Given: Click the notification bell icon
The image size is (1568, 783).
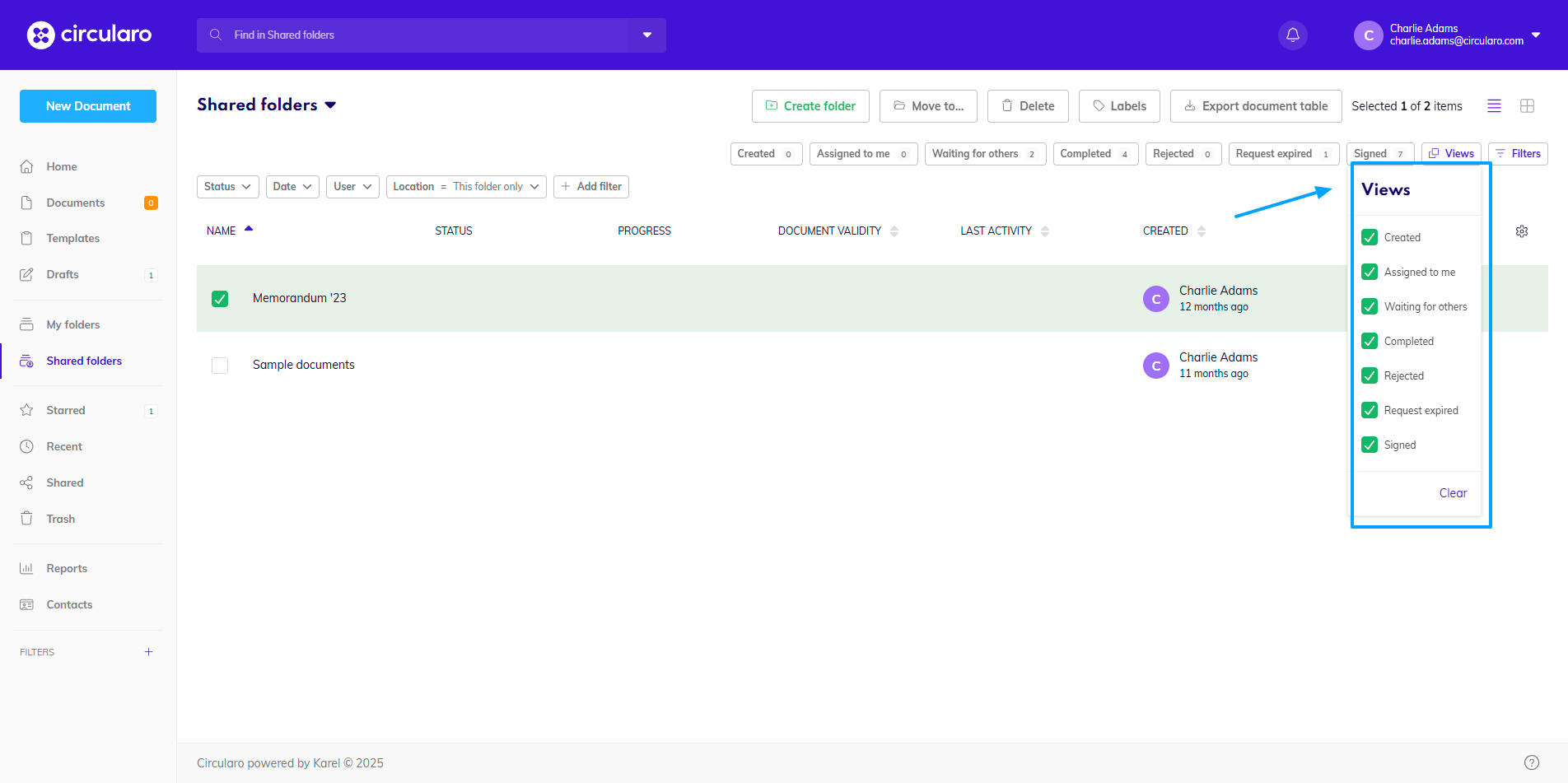Looking at the screenshot, I should tap(1292, 35).
